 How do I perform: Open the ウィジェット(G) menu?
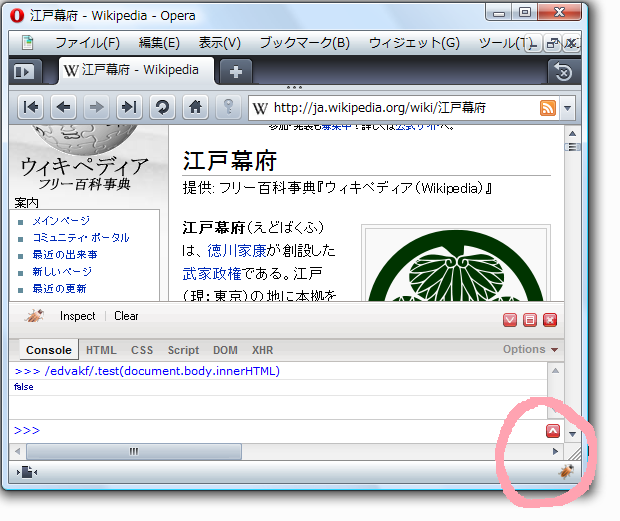[414, 42]
